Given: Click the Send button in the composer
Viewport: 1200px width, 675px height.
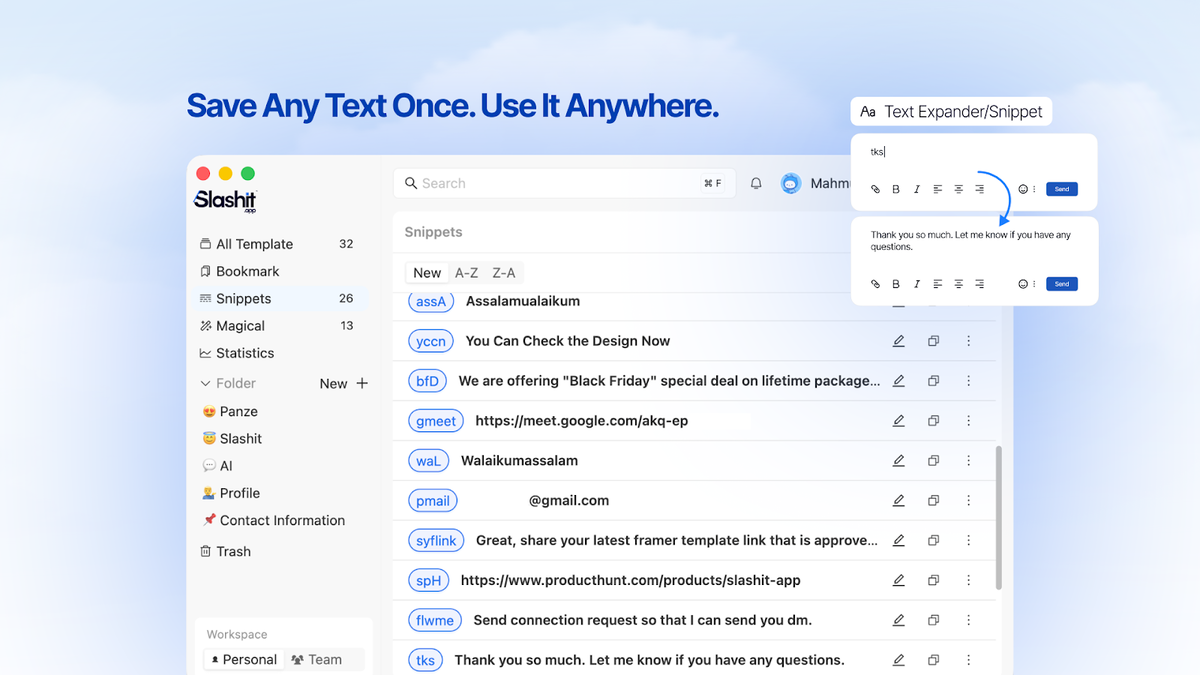Looking at the screenshot, I should coord(1061,188).
